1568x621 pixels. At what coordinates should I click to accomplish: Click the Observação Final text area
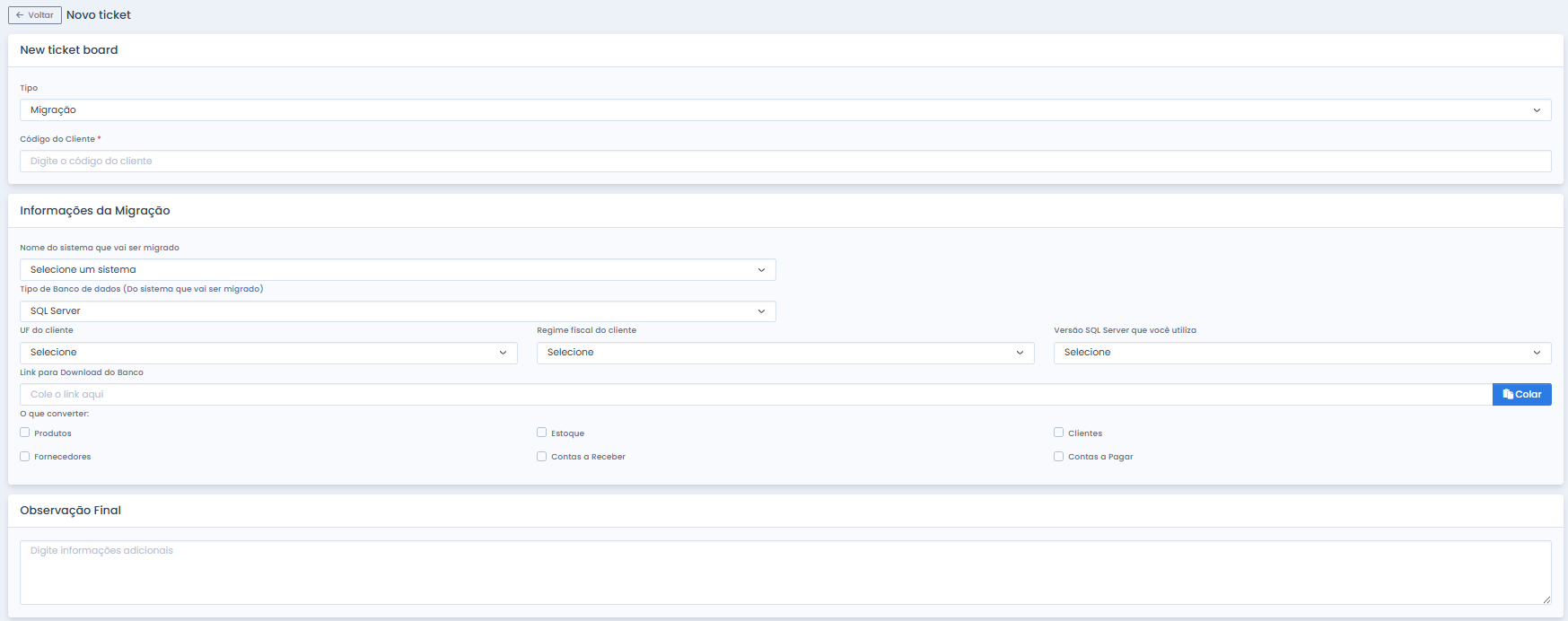pos(784,572)
